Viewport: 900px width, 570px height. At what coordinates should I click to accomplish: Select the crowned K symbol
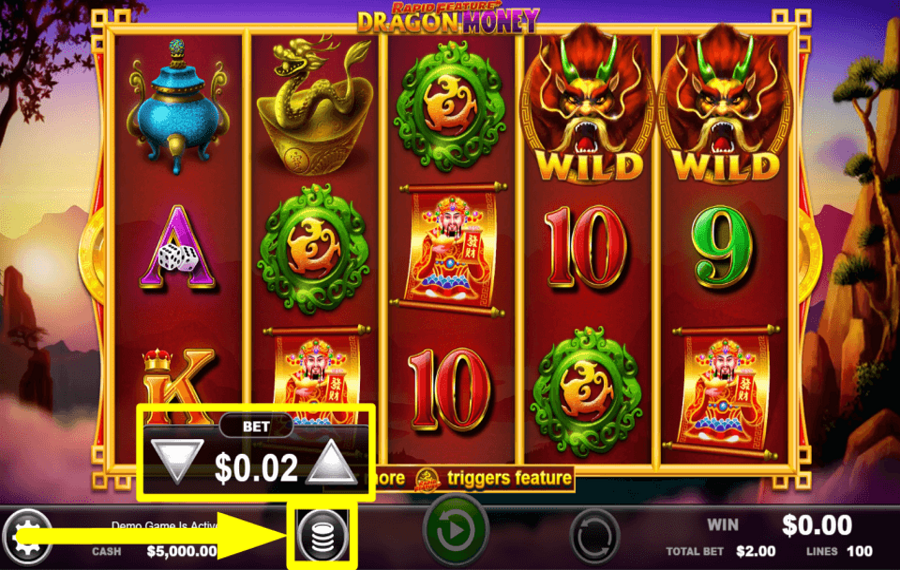(177, 379)
